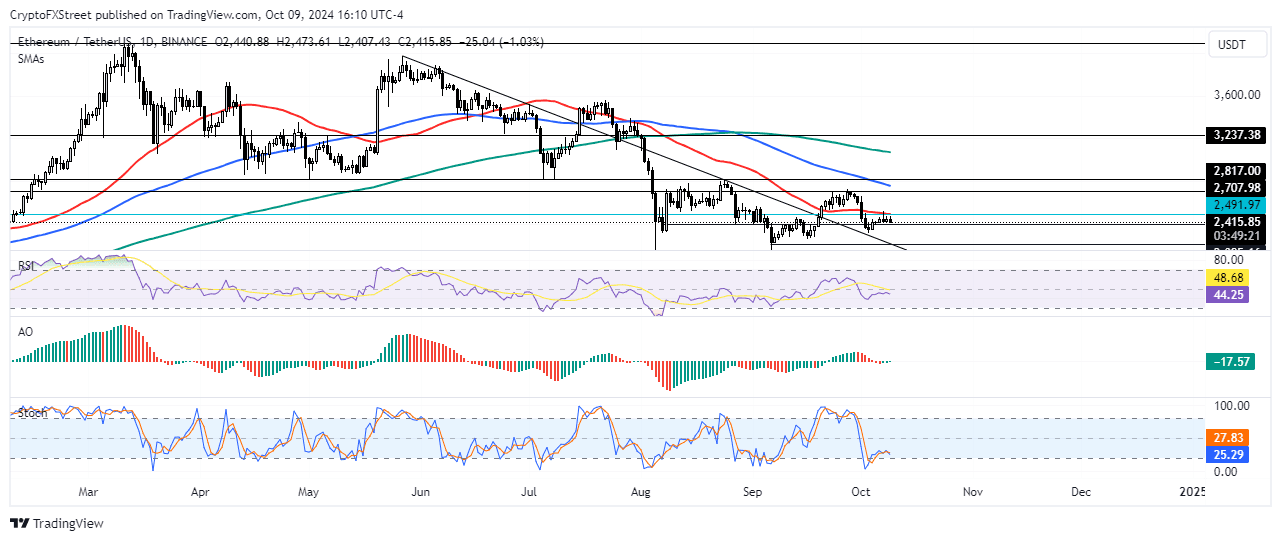This screenshot has height=541, width=1281.
Task: Click the 2025 label on time axis
Action: [x=1190, y=493]
